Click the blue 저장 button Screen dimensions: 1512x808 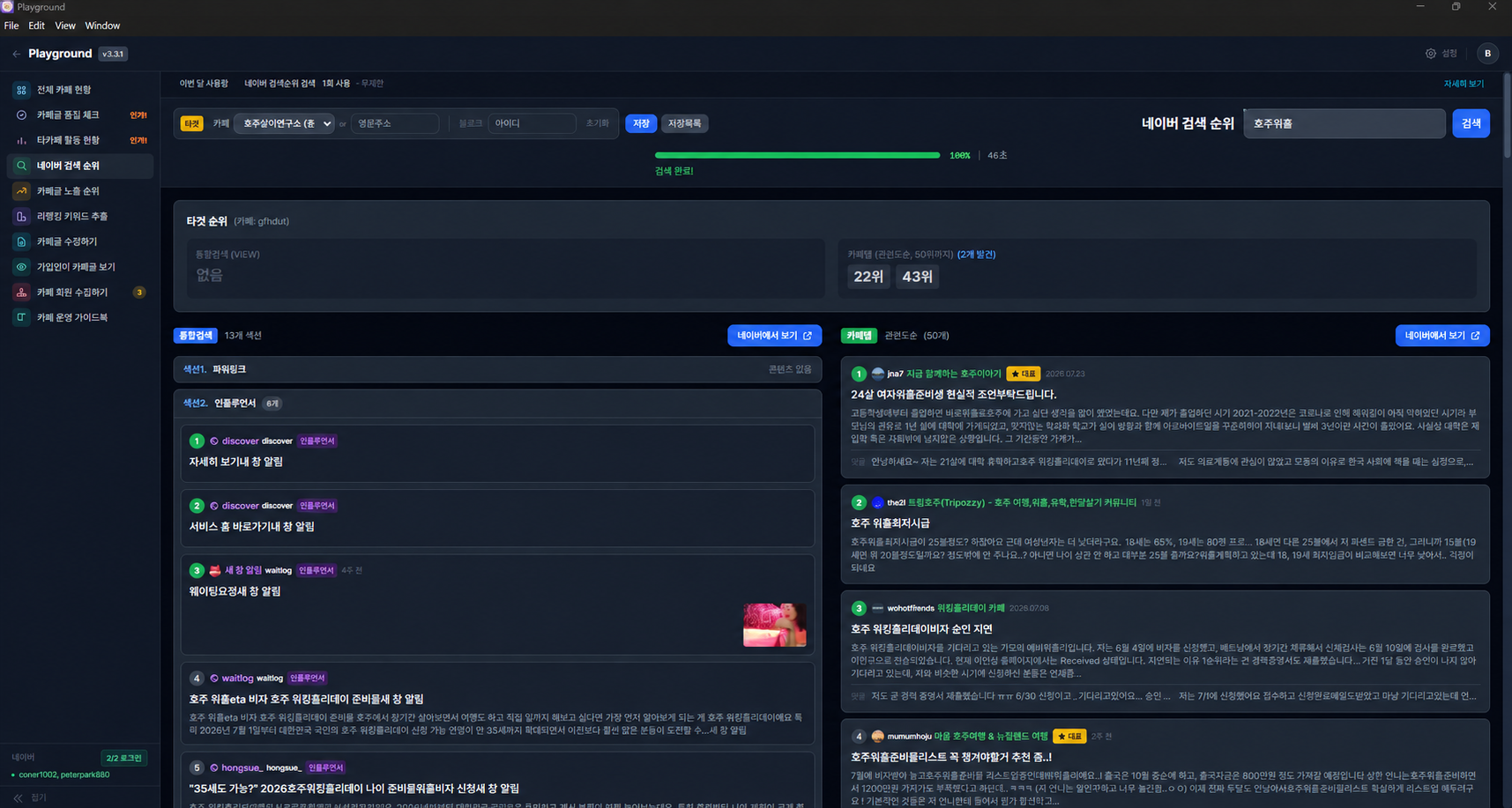(x=641, y=123)
